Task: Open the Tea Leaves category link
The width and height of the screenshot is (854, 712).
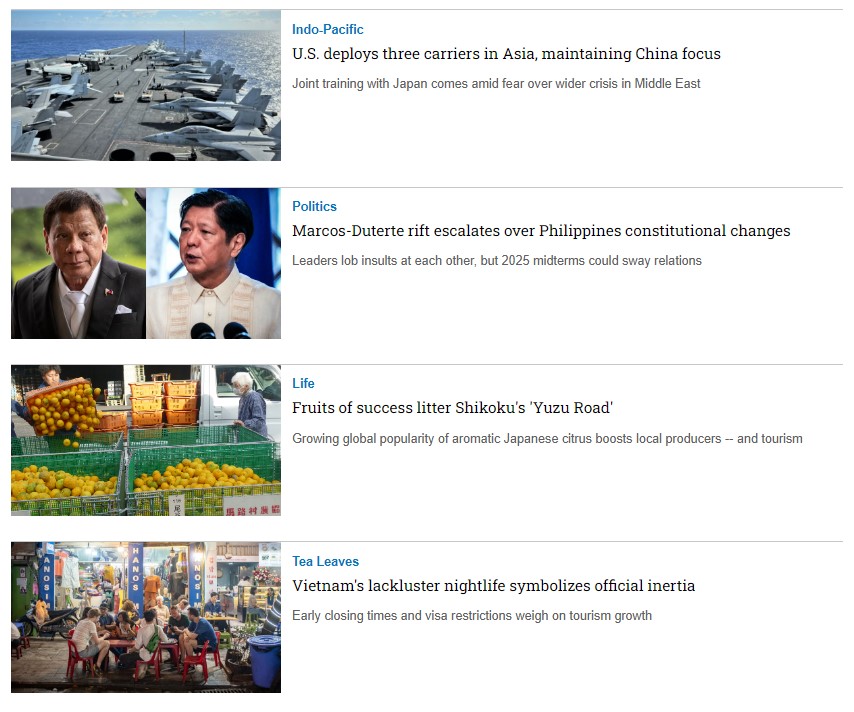Action: pos(325,562)
